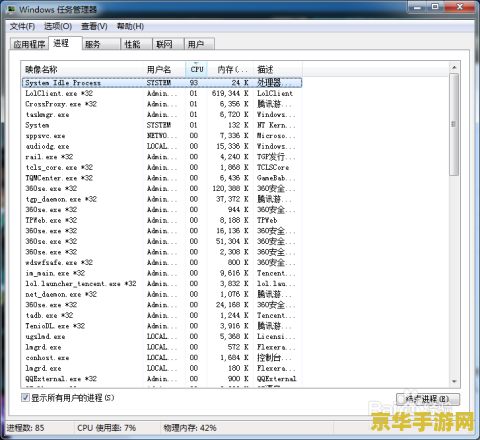The width and height of the screenshot is (480, 440).
Task: Select the 进程 tab
Action: point(65,43)
